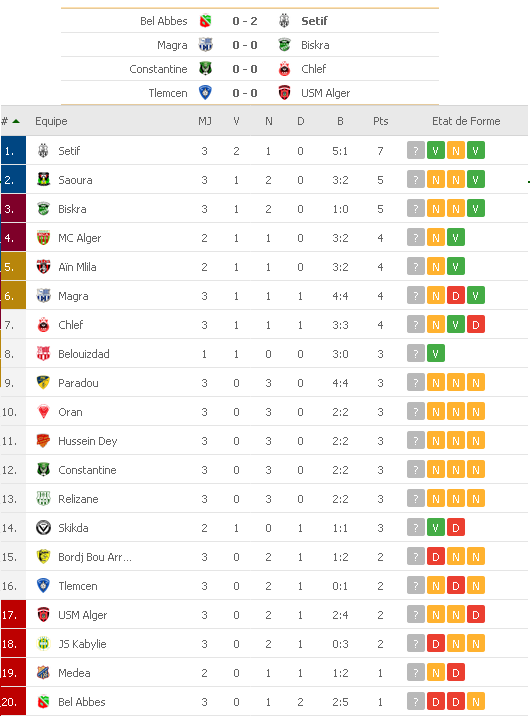Click the Skikda team crest
The height and width of the screenshot is (716, 530).
[43, 528]
